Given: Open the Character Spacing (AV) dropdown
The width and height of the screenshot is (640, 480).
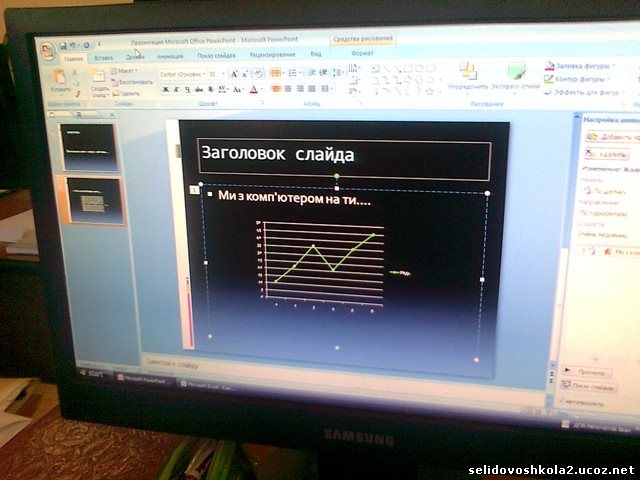Looking at the screenshot, I should [x=223, y=89].
